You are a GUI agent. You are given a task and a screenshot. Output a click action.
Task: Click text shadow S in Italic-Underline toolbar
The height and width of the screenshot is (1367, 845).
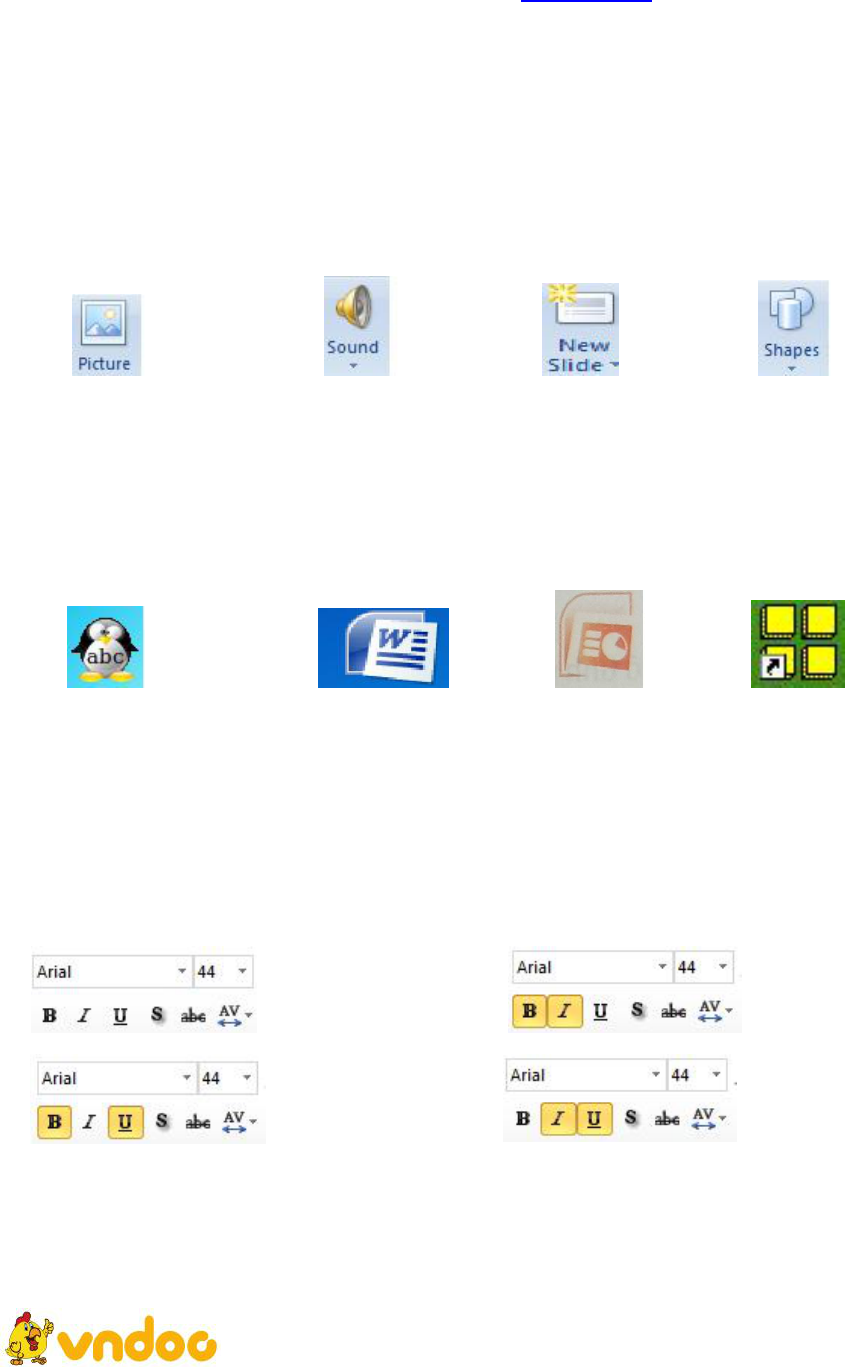pyautogui.click(x=630, y=1119)
